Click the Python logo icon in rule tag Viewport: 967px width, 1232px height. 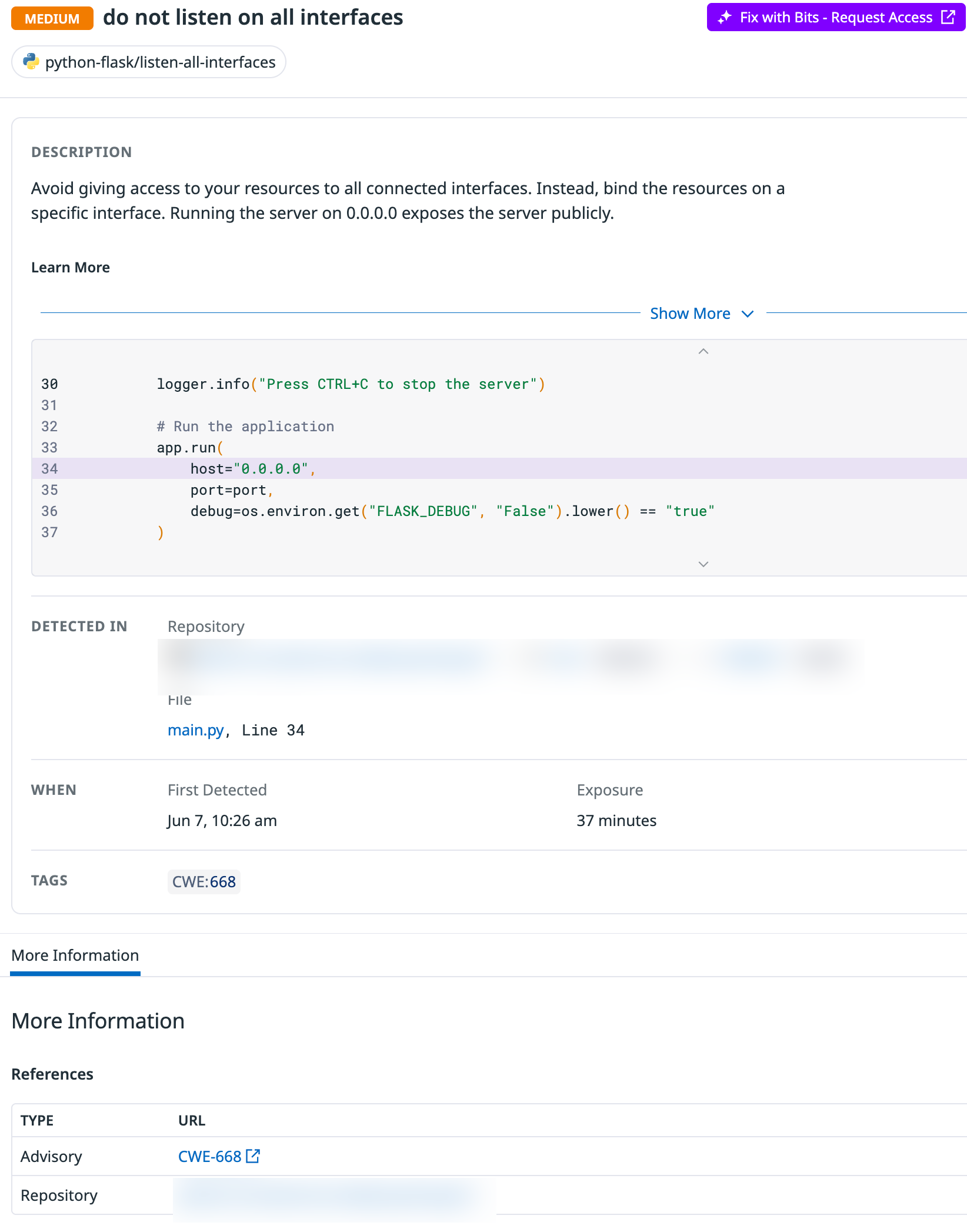tap(31, 62)
